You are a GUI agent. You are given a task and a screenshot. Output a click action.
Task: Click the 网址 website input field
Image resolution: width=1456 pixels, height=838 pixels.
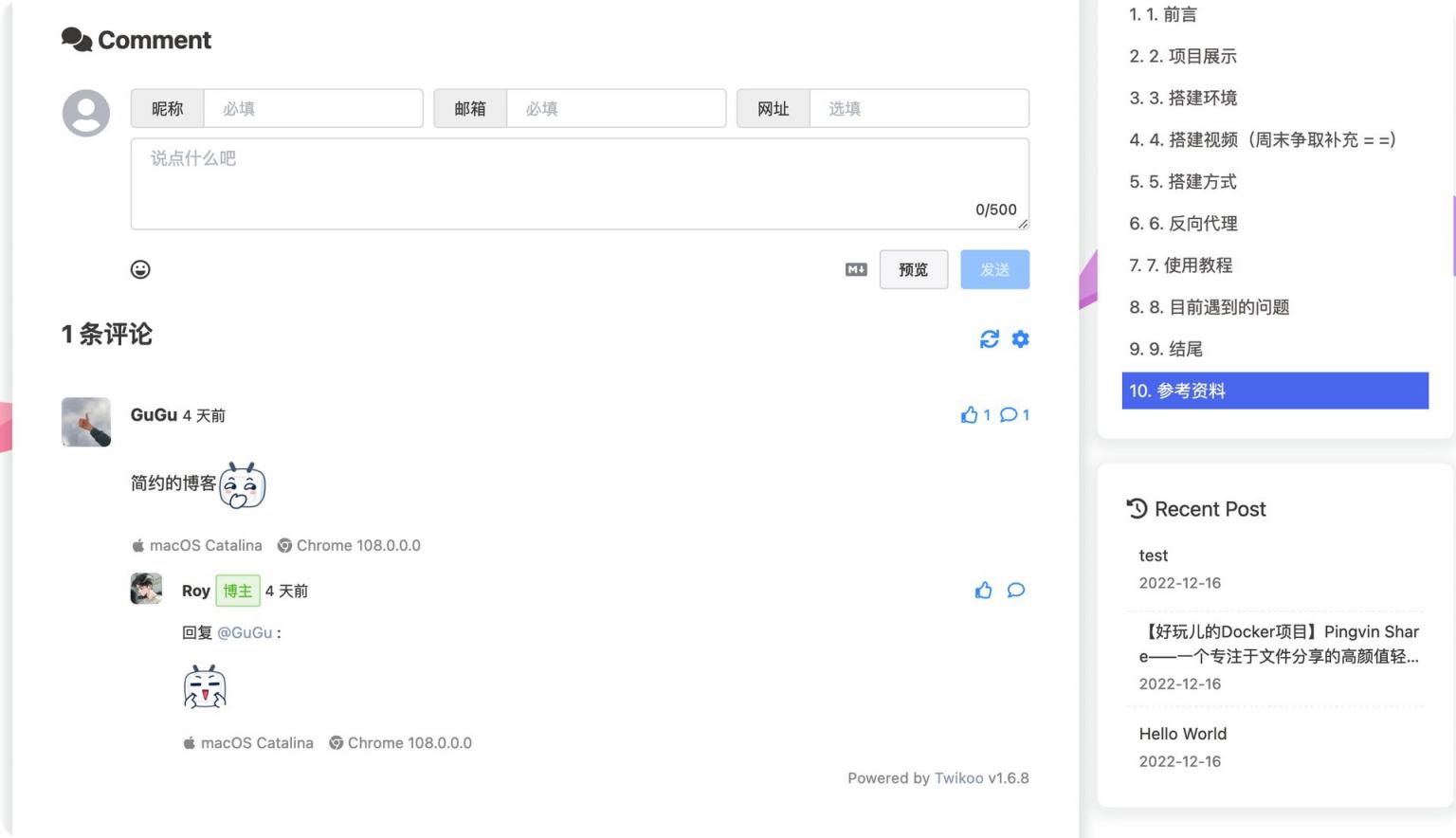(919, 109)
